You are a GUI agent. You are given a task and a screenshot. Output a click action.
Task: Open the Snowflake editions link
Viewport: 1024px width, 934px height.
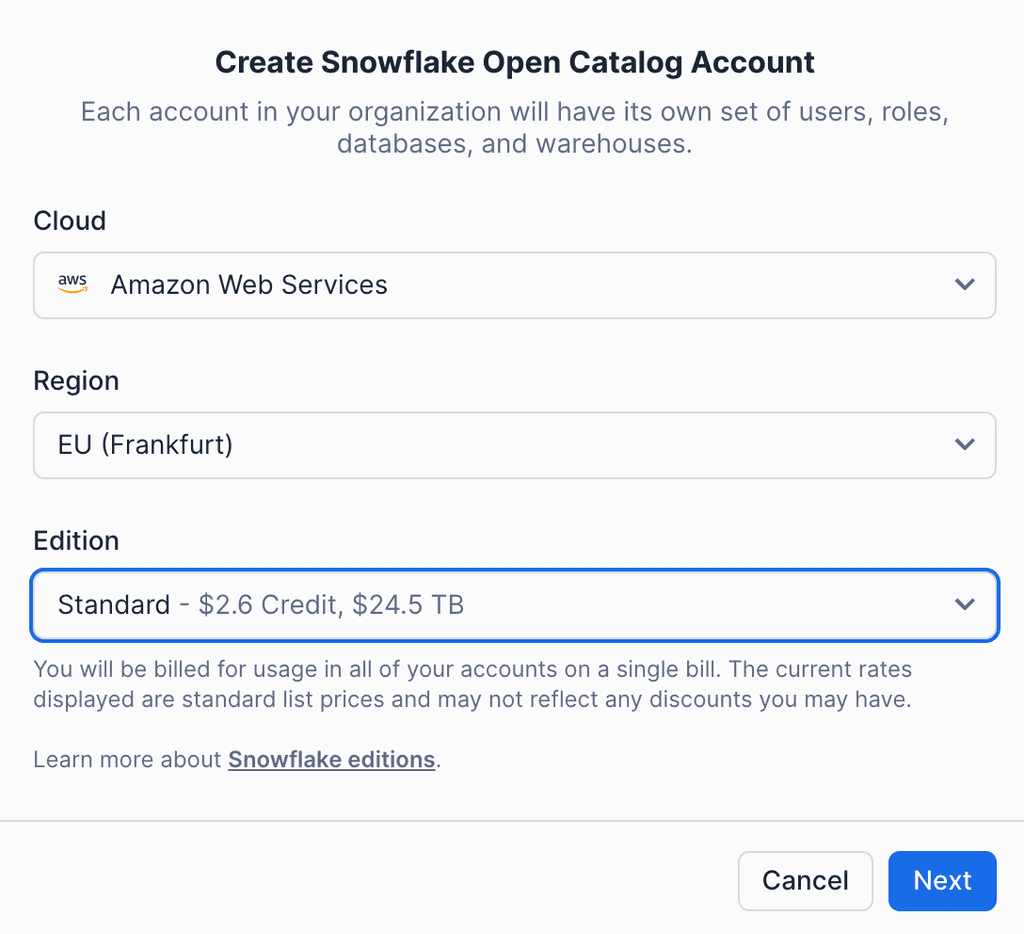coord(331,759)
